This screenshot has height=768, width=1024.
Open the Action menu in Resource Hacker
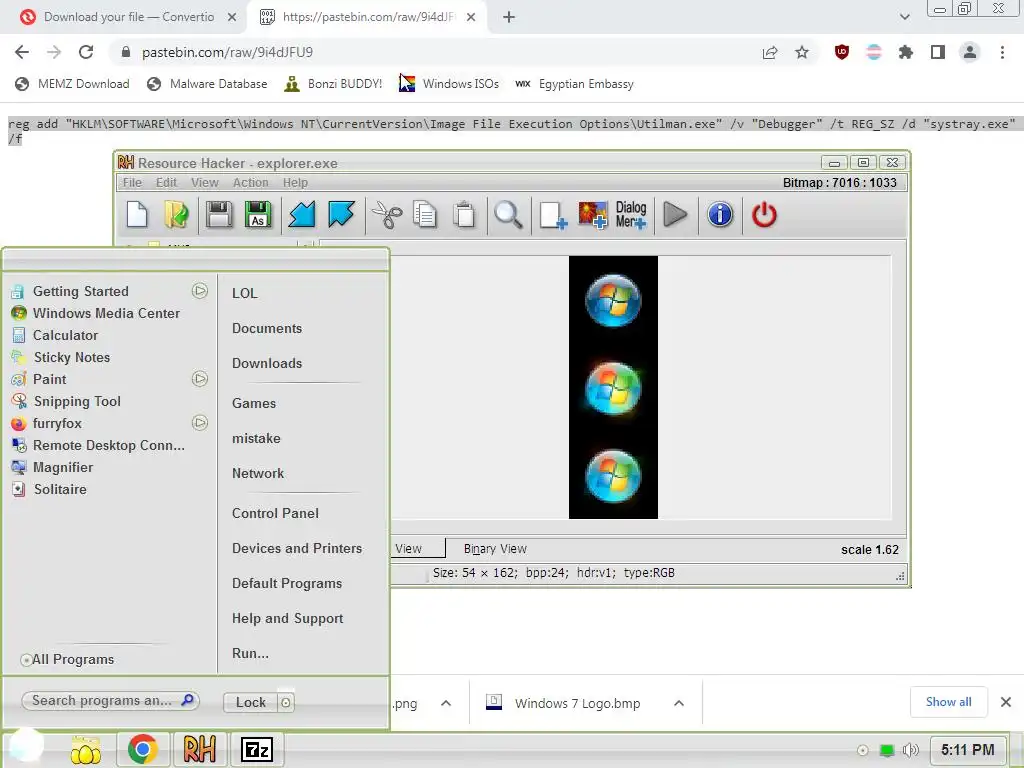click(x=251, y=183)
